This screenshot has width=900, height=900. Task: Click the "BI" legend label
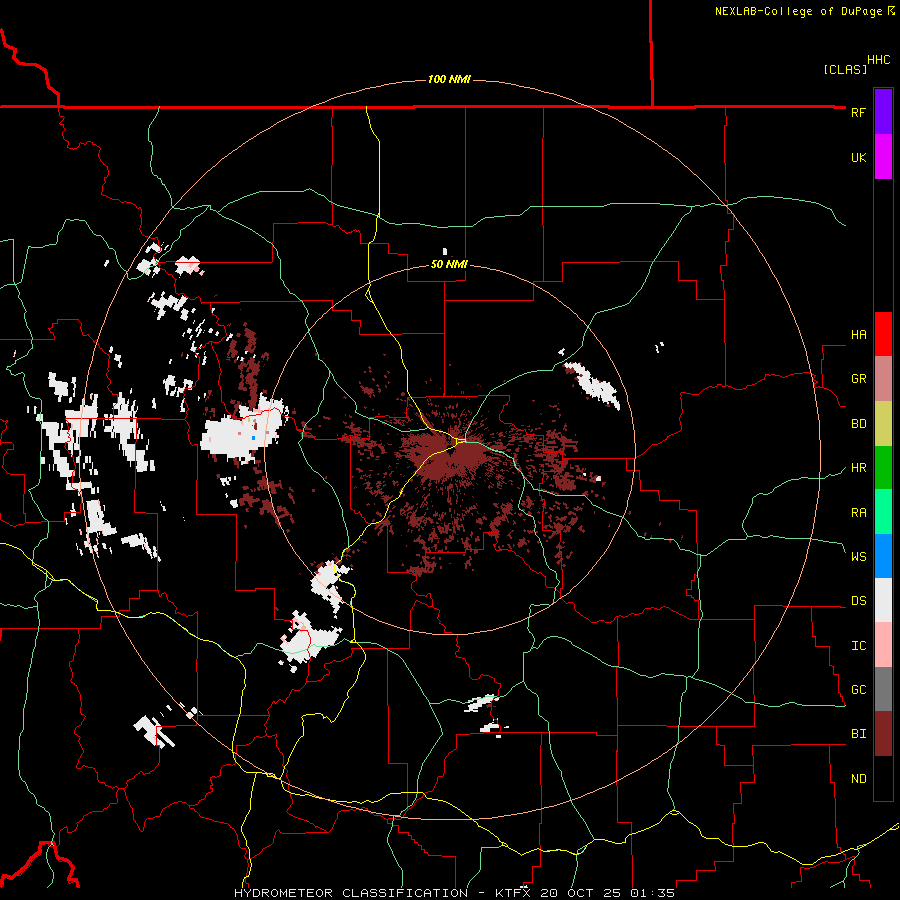tap(858, 734)
